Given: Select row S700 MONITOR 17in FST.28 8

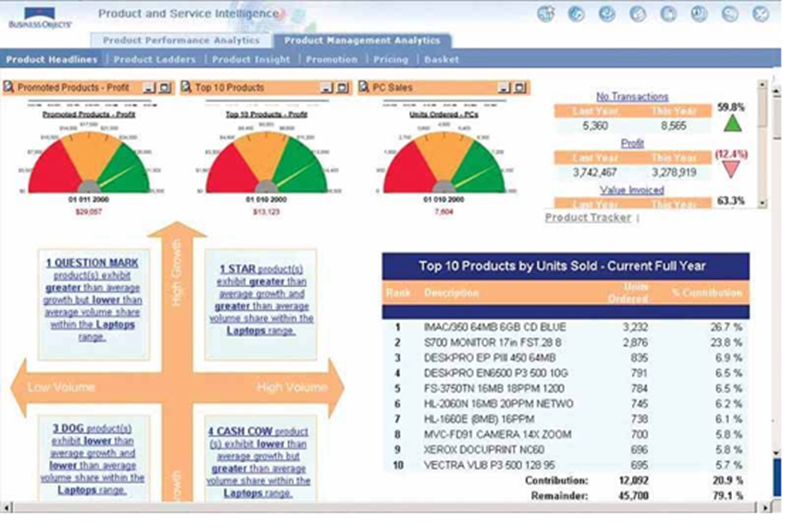Looking at the screenshot, I should click(x=566, y=343).
